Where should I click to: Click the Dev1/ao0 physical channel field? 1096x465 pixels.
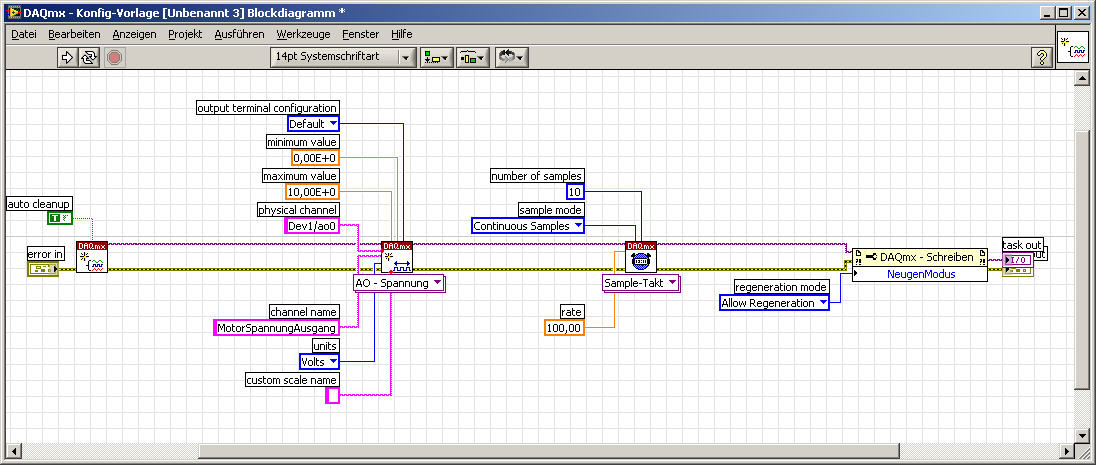[312, 225]
